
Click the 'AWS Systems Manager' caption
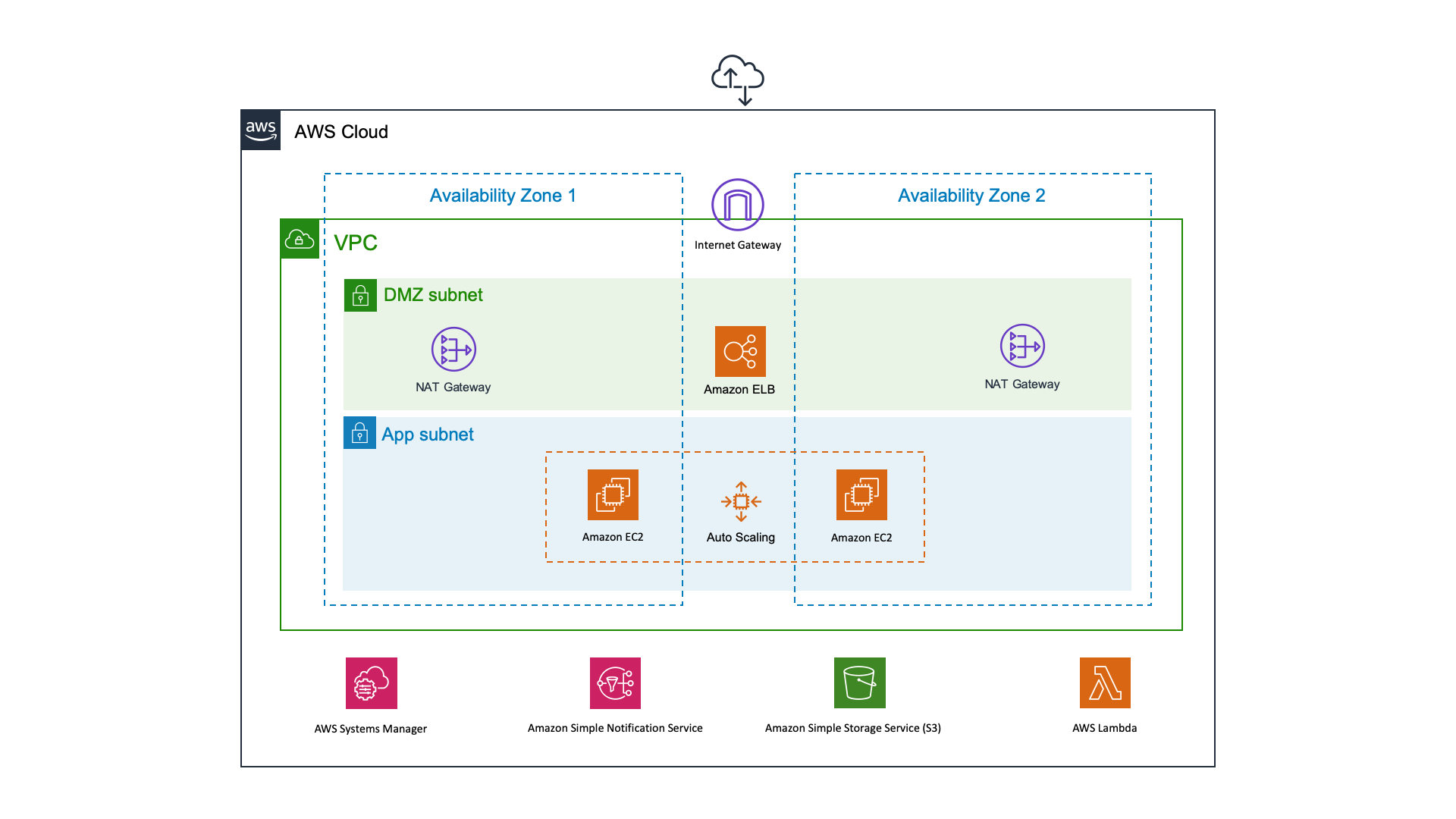371,729
